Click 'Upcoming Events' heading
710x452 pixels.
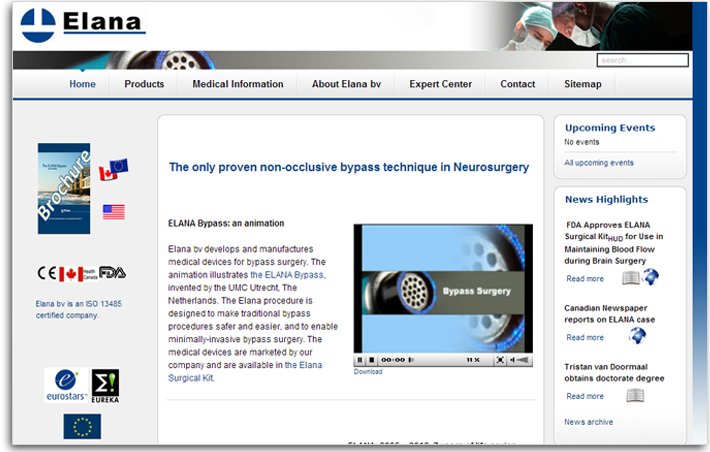(x=610, y=128)
